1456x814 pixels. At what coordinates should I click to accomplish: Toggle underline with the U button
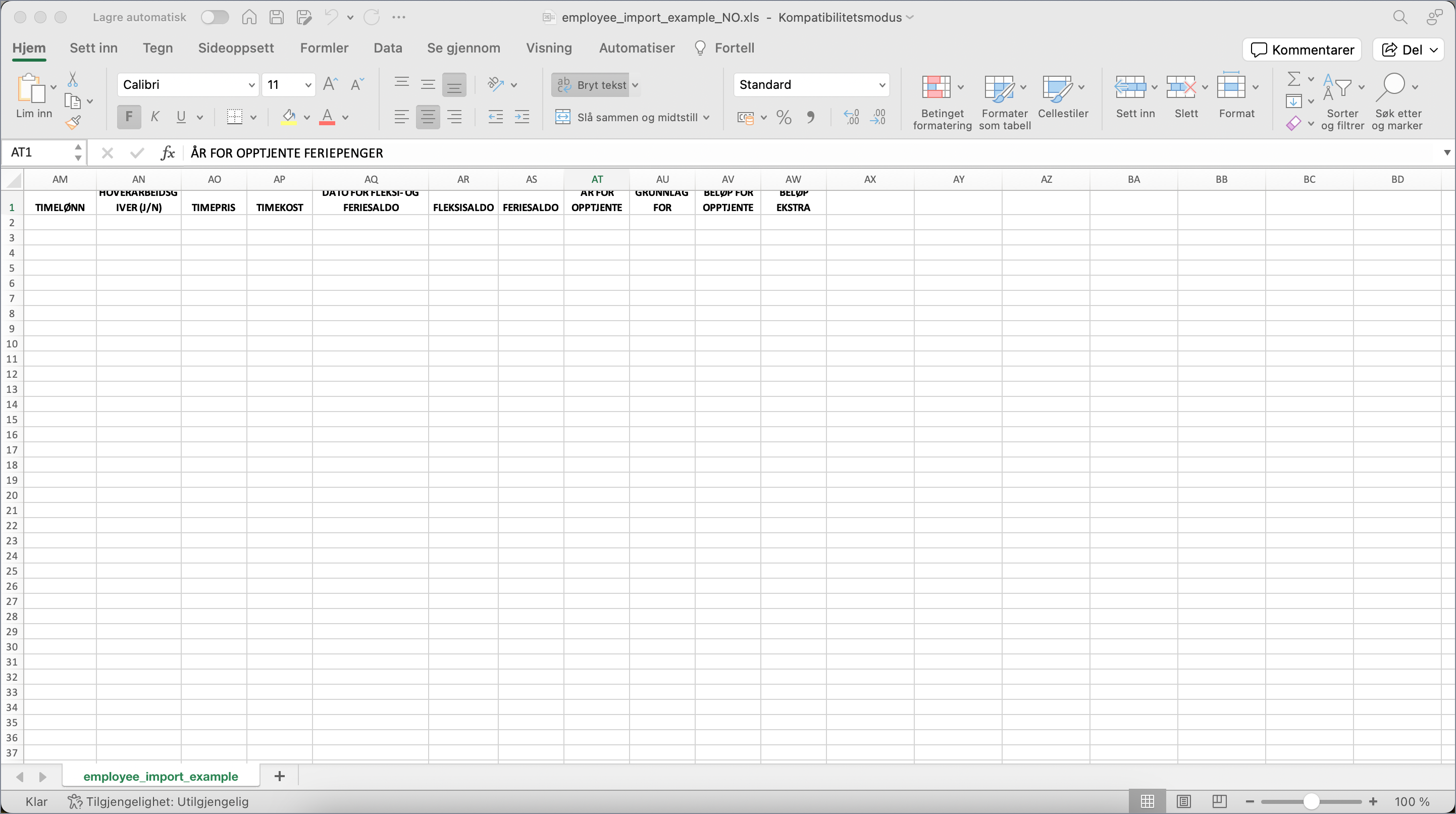(x=181, y=117)
